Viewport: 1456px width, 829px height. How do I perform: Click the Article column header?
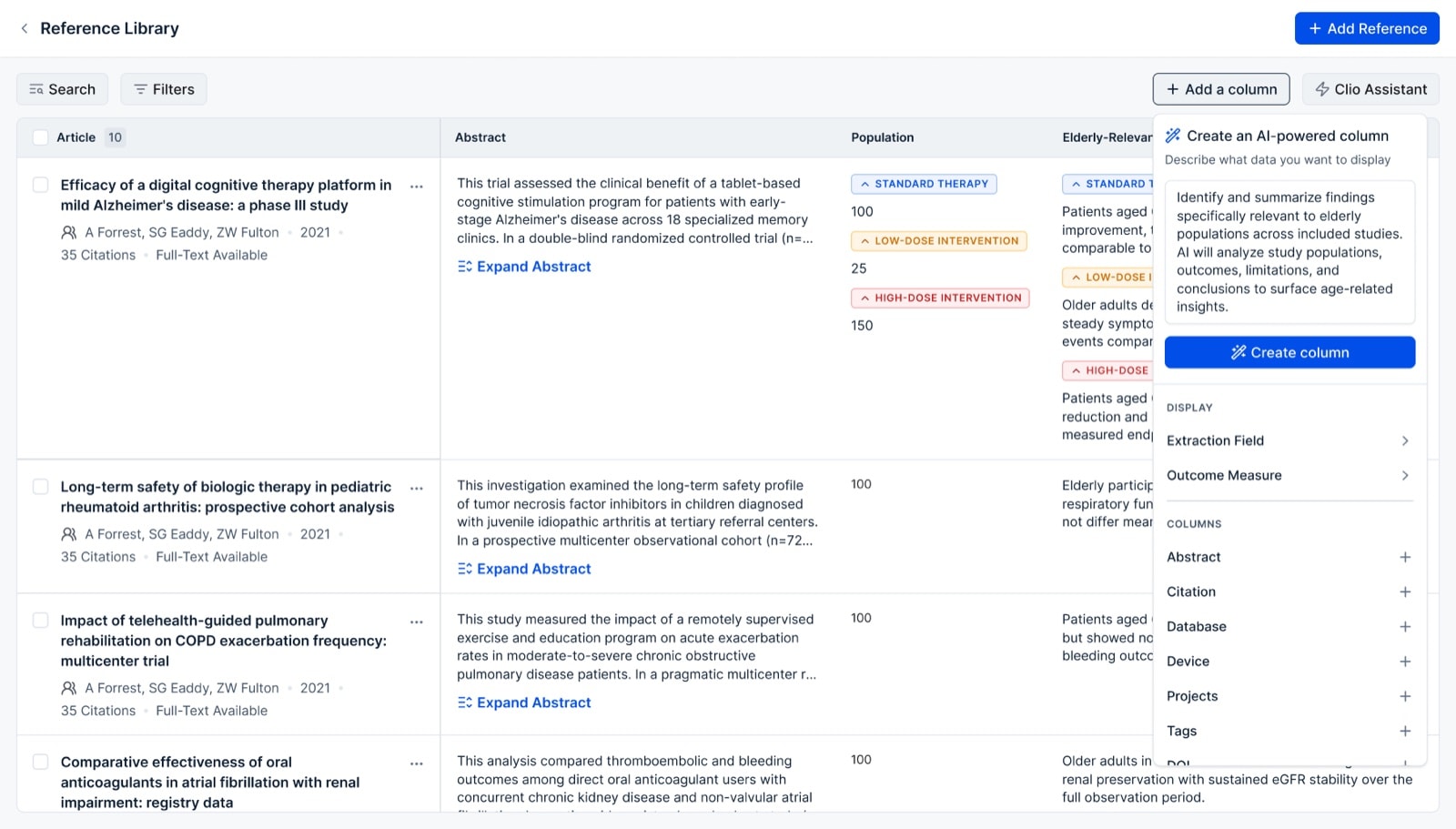tap(76, 137)
